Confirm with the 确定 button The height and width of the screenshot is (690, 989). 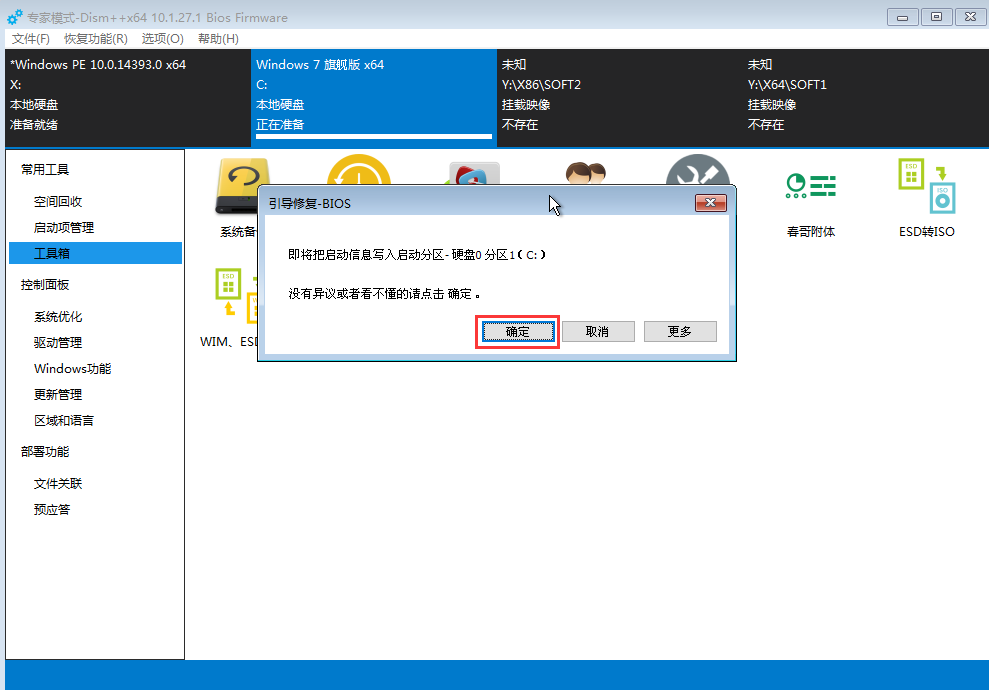pos(516,331)
